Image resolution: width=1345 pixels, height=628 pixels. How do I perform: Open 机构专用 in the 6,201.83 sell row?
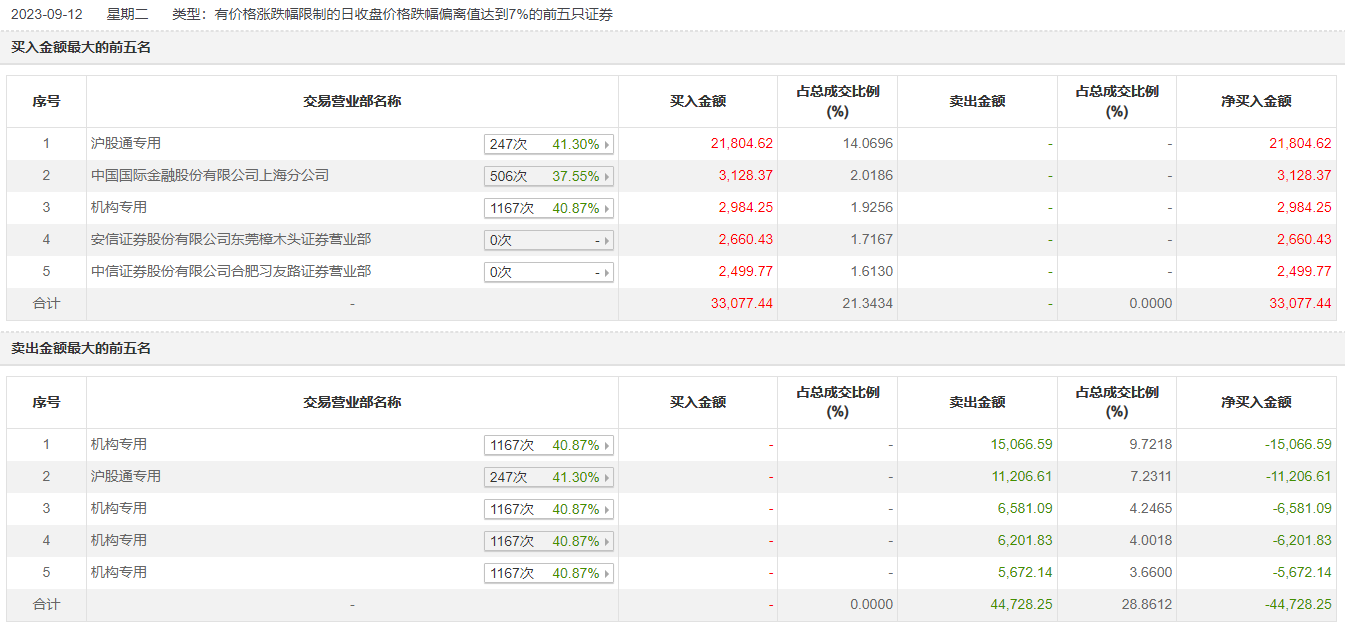[x=119, y=540]
